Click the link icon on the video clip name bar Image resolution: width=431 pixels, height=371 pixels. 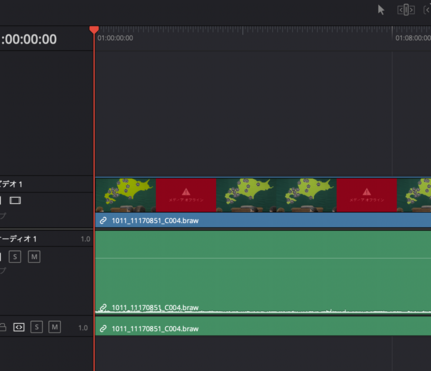click(x=103, y=220)
